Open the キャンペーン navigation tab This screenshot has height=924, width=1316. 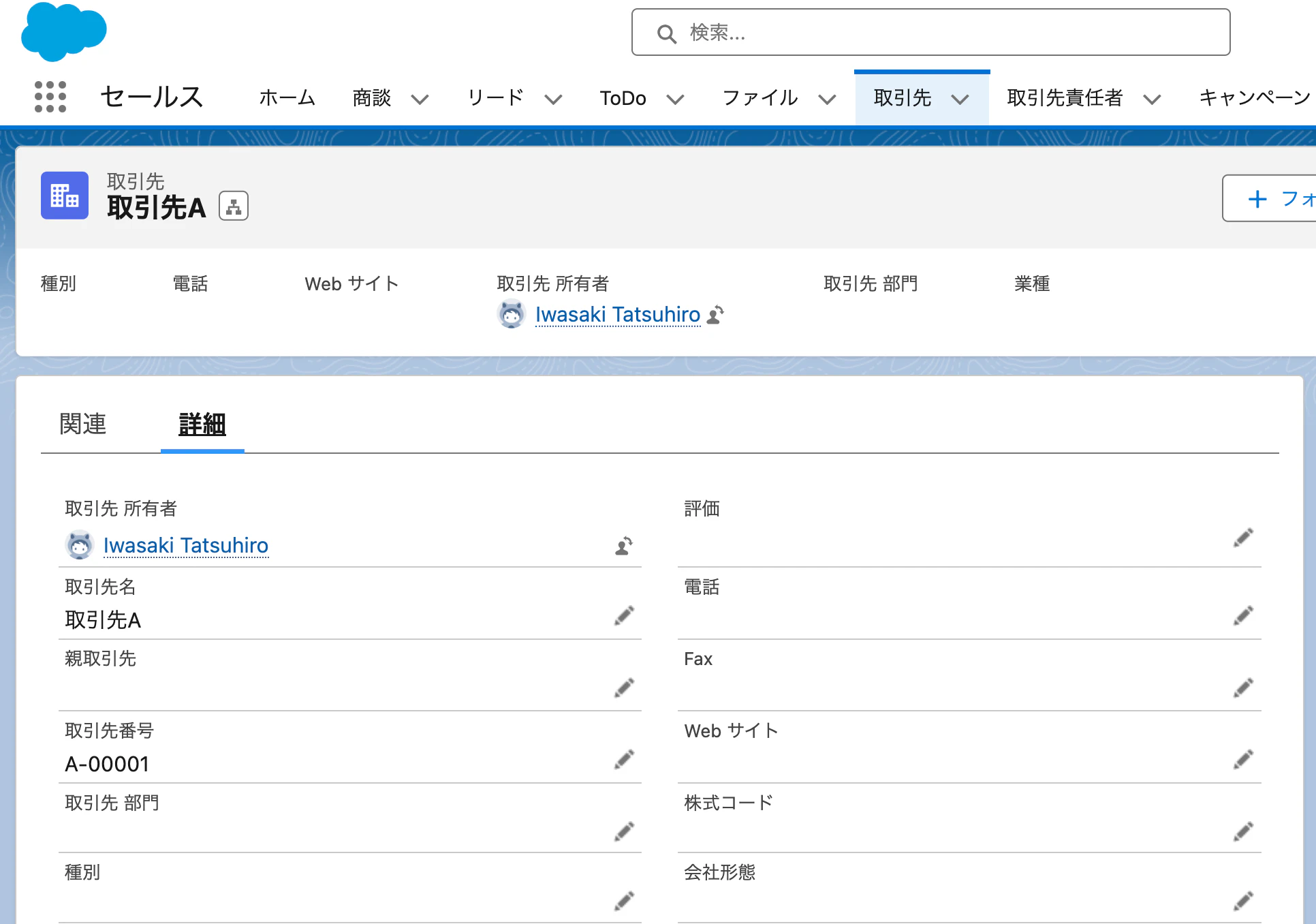1255,98
